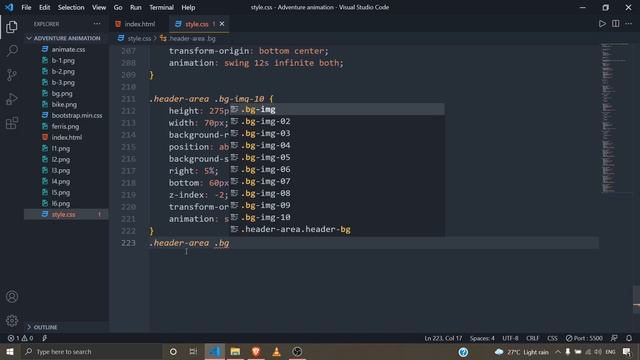Image resolution: width=640 pixels, height=360 pixels.
Task: Click the Port: 5500 Live Server status
Action: (x=584, y=338)
